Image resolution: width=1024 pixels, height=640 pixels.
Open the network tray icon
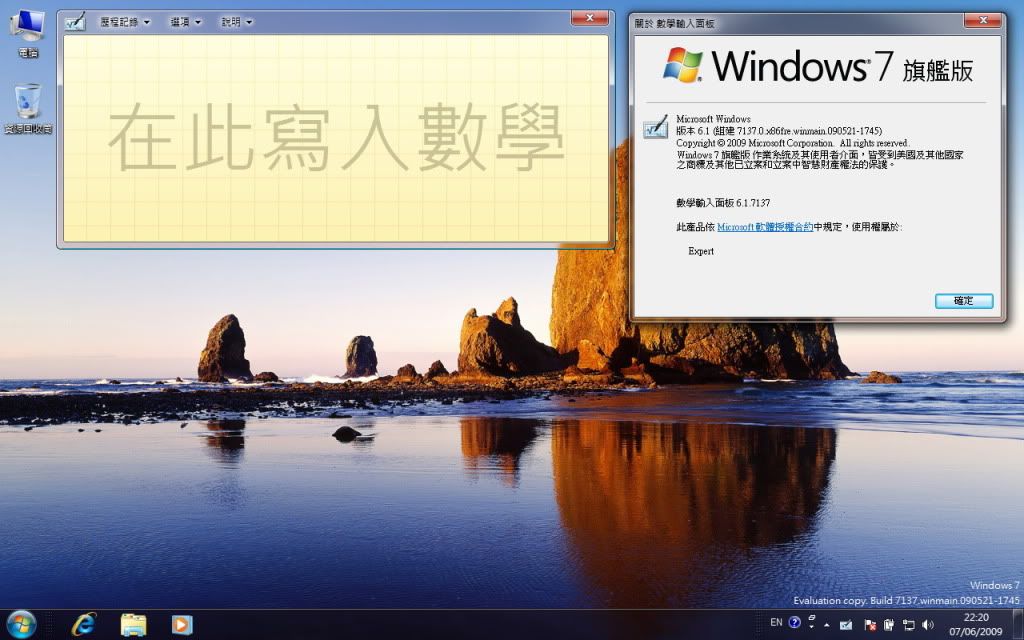tap(908, 625)
